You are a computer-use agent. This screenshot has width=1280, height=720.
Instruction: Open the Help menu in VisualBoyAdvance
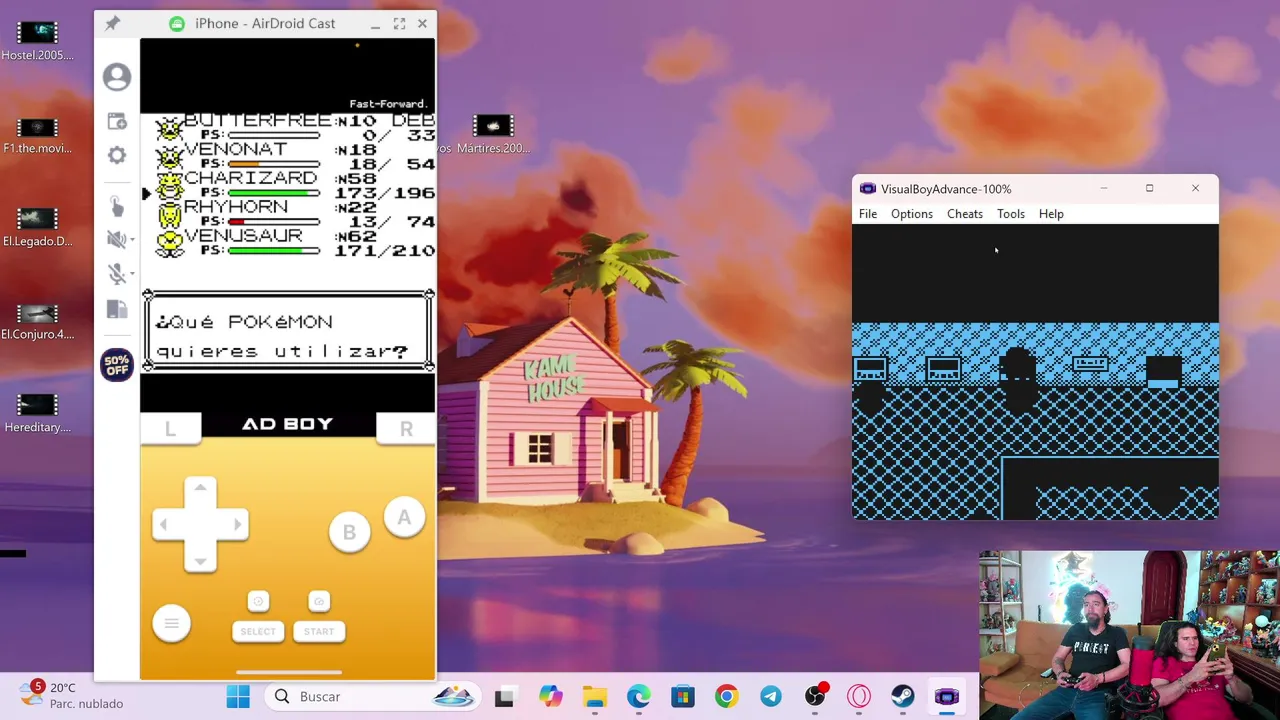pyautogui.click(x=1051, y=214)
